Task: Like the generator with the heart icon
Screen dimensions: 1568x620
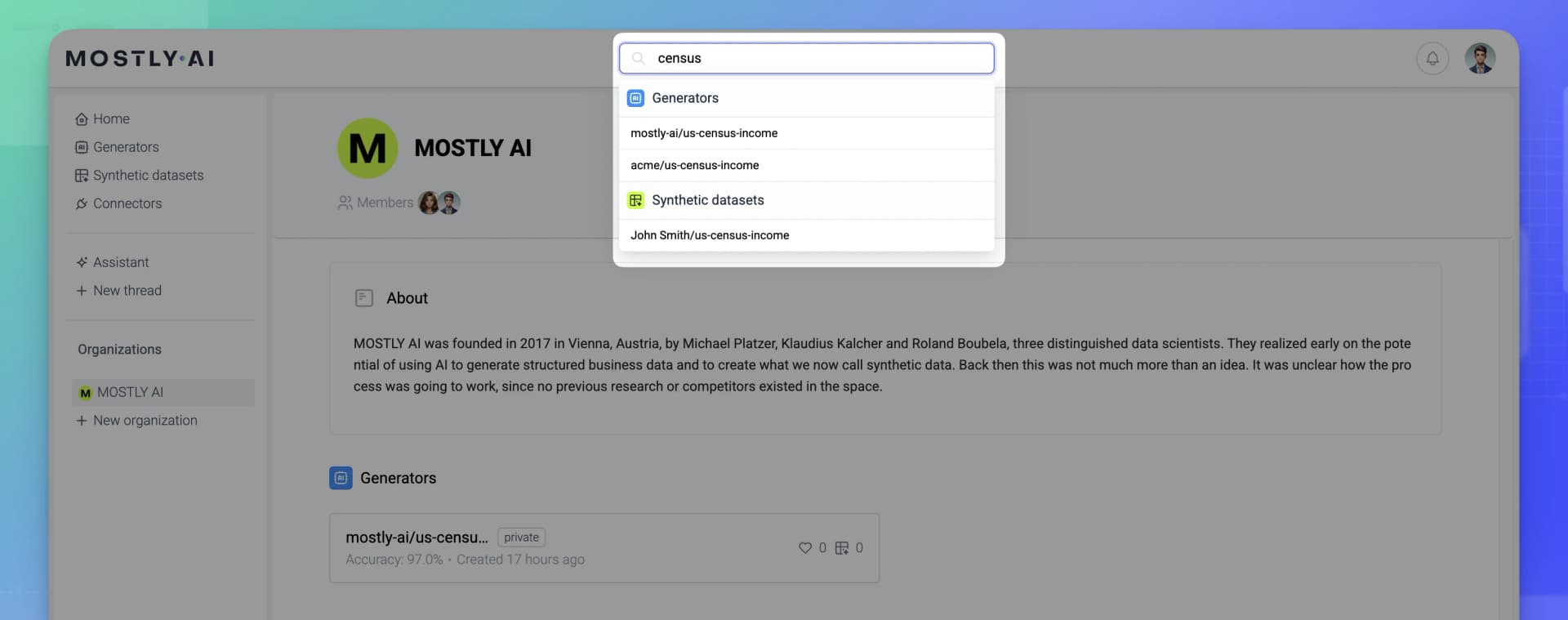Action: 805,548
